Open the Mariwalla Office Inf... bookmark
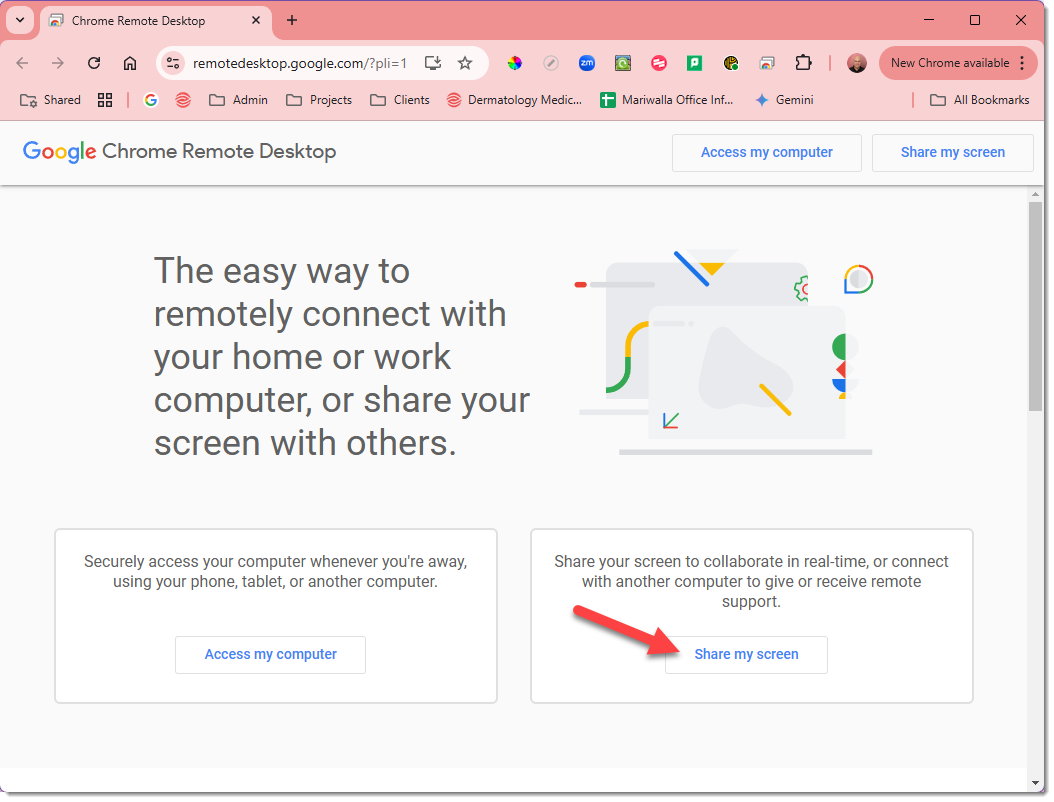 point(667,100)
